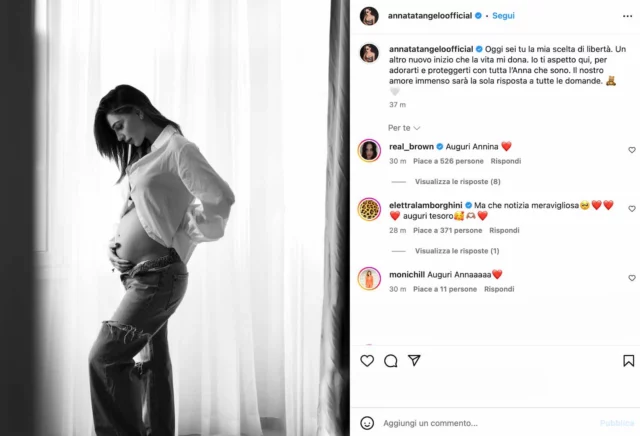Reply to monichill's comment with Rispondi
The image size is (640, 436).
click(x=499, y=289)
